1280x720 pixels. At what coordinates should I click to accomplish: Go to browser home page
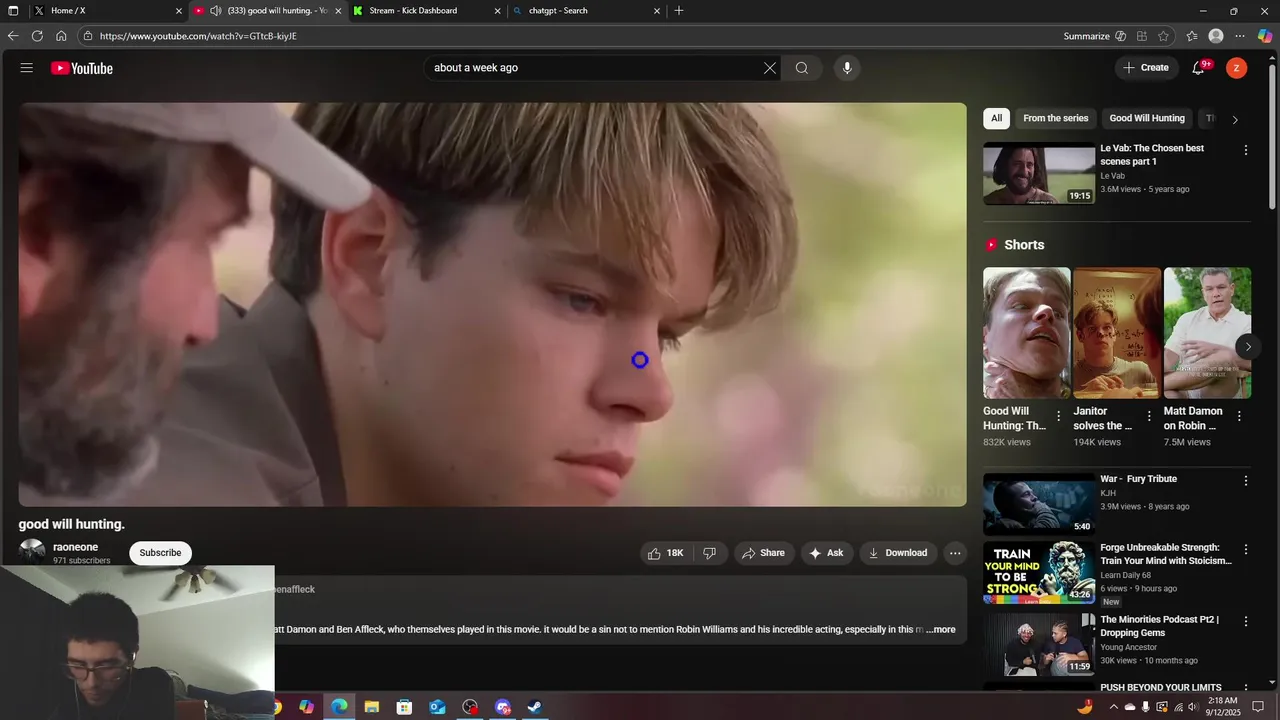61,36
